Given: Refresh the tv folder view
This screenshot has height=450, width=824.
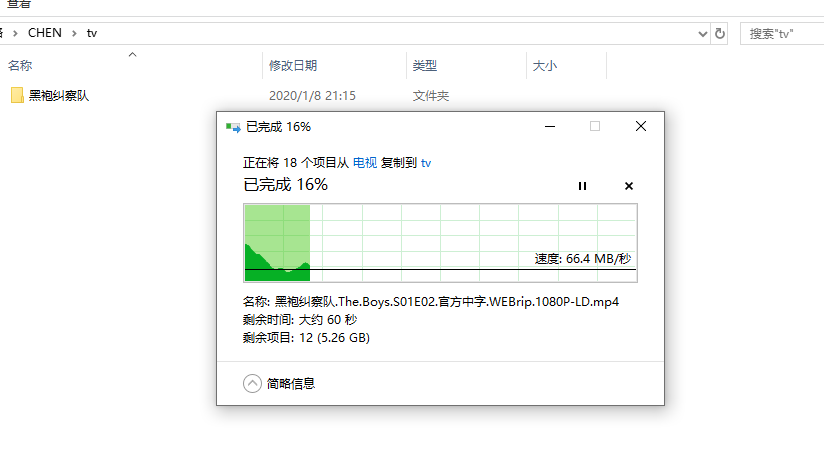Looking at the screenshot, I should click(x=719, y=34).
